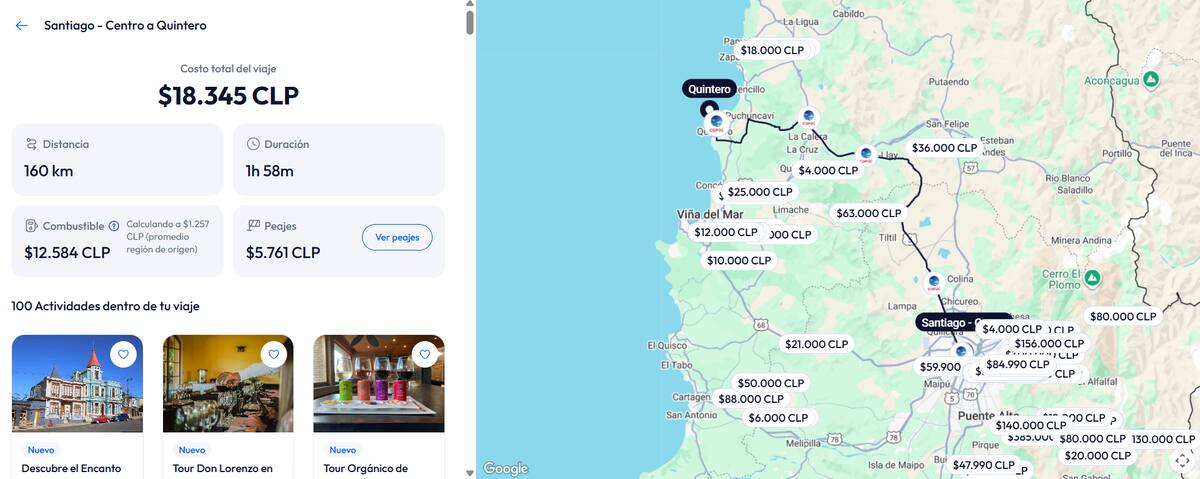Click the map recenter icon in the corner
This screenshot has height=479, width=1200.
[1183, 460]
